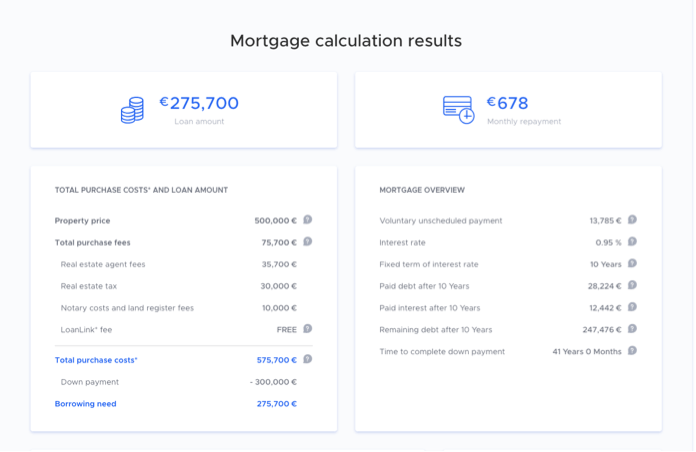
Task: Click help icon for Remaining debt after 10 Years
Action: tap(632, 328)
